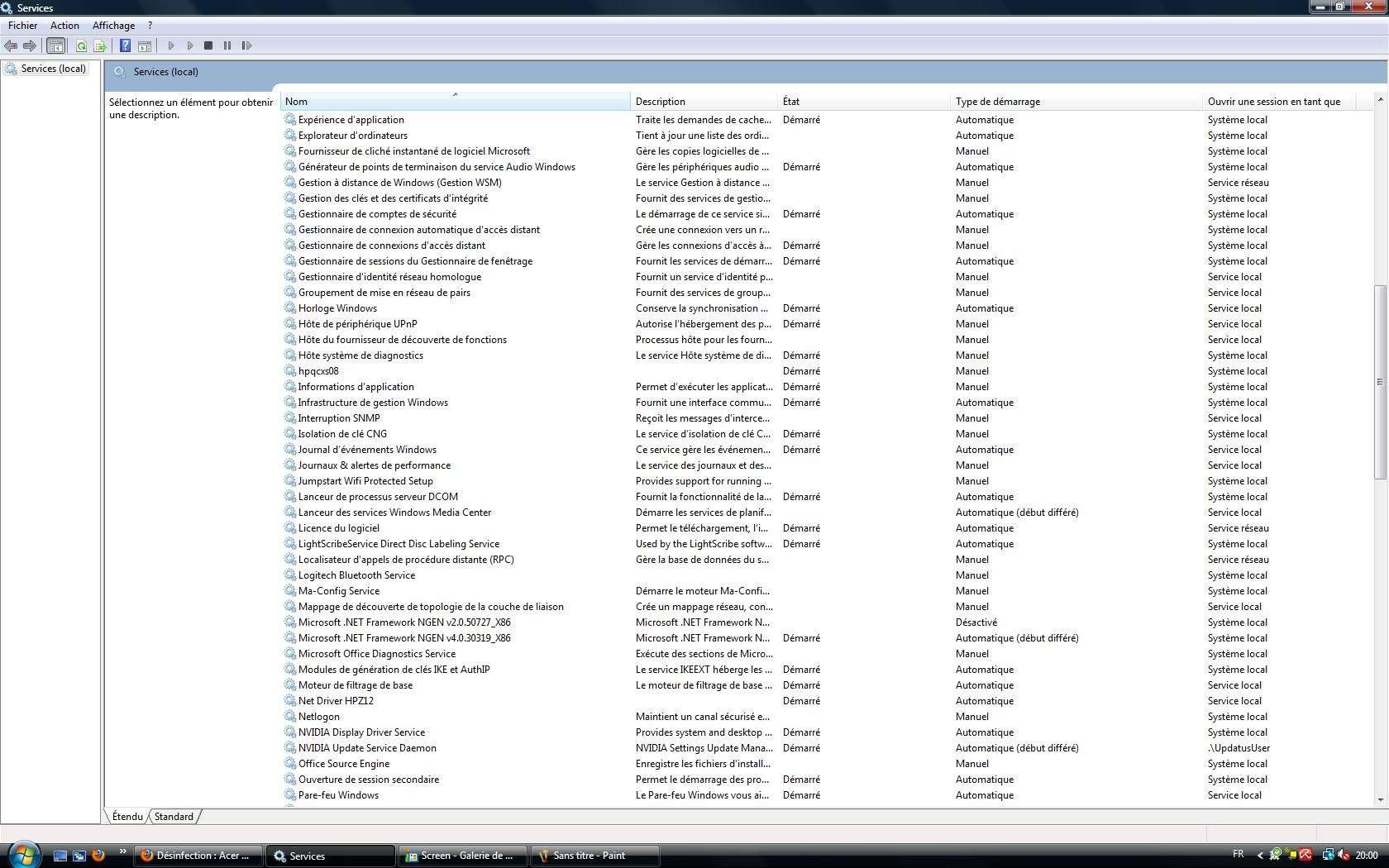Screen dimensions: 1389x868
Task: Click the red Avira umbrella tray icon
Action: click(x=1305, y=856)
